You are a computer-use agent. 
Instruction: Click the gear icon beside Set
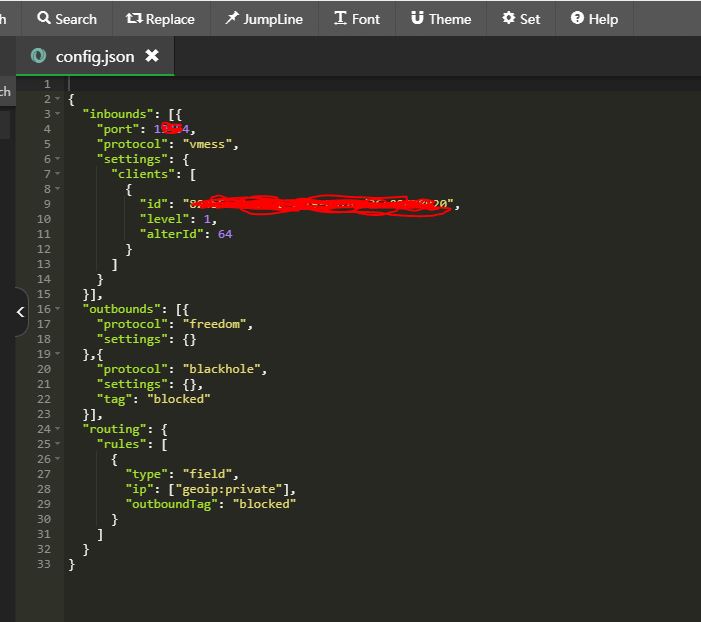click(508, 18)
